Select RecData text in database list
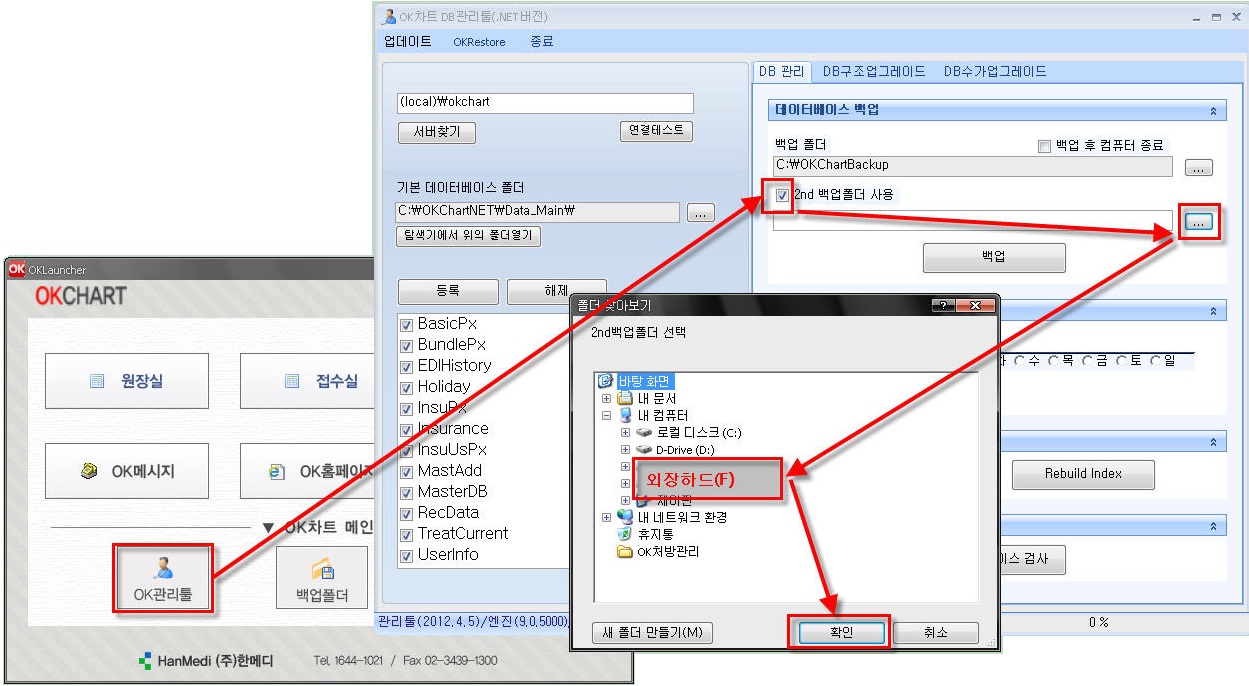1249x686 pixels. pyautogui.click(x=448, y=513)
